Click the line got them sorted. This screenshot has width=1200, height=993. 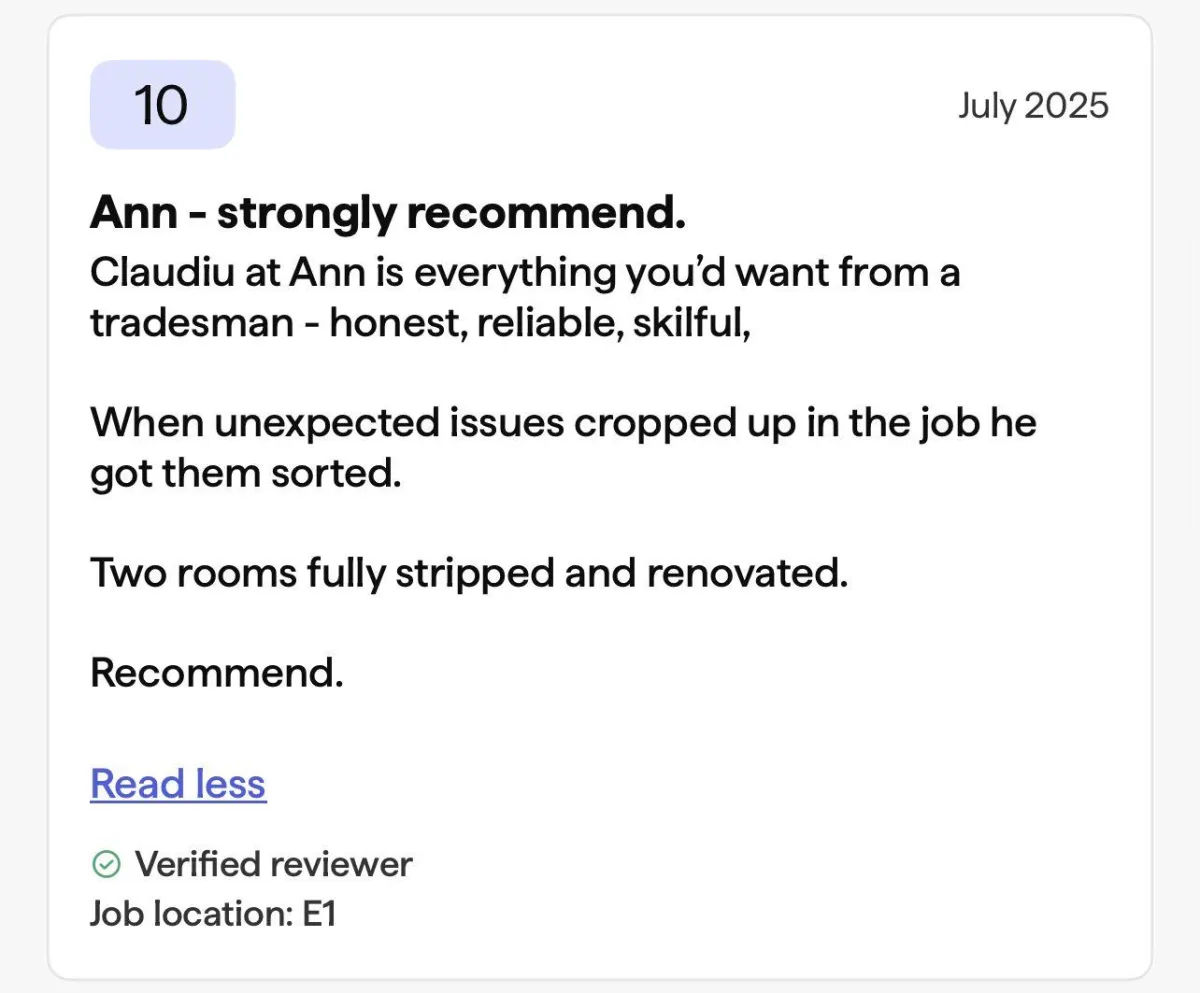coord(245,473)
